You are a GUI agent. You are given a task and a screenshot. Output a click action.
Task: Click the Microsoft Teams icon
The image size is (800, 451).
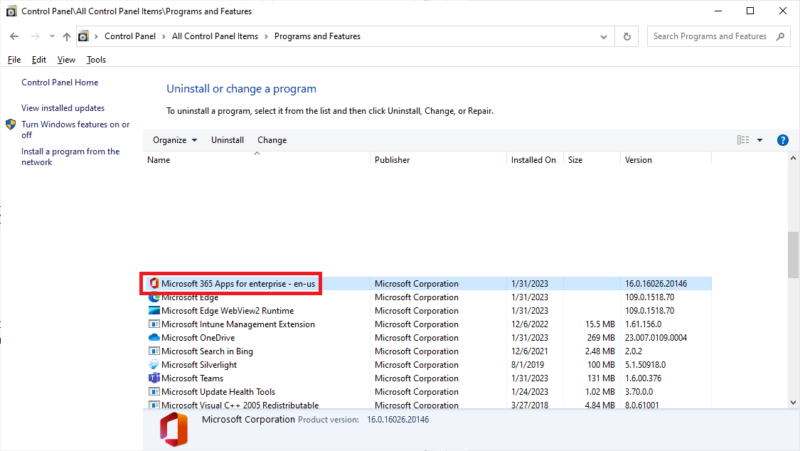click(x=154, y=378)
